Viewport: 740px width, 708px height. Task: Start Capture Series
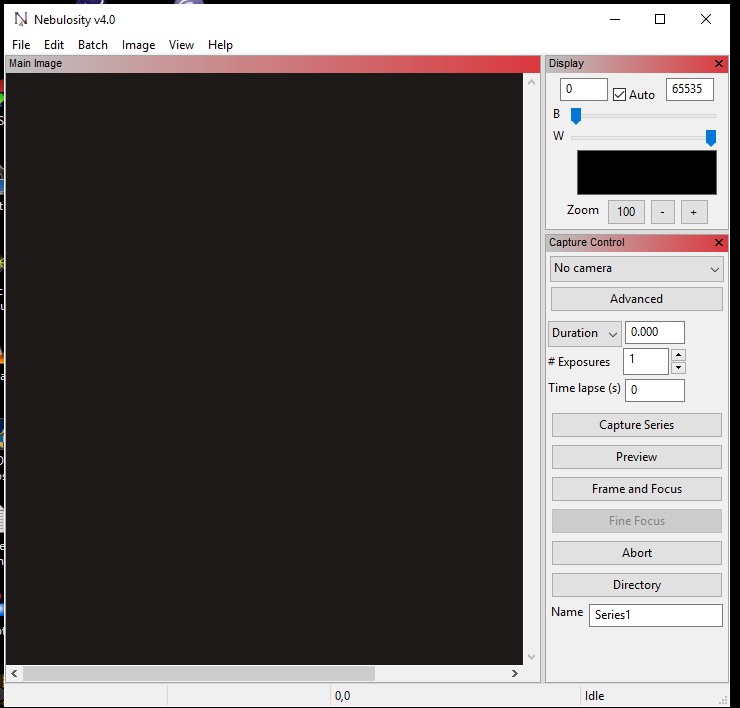coord(636,425)
